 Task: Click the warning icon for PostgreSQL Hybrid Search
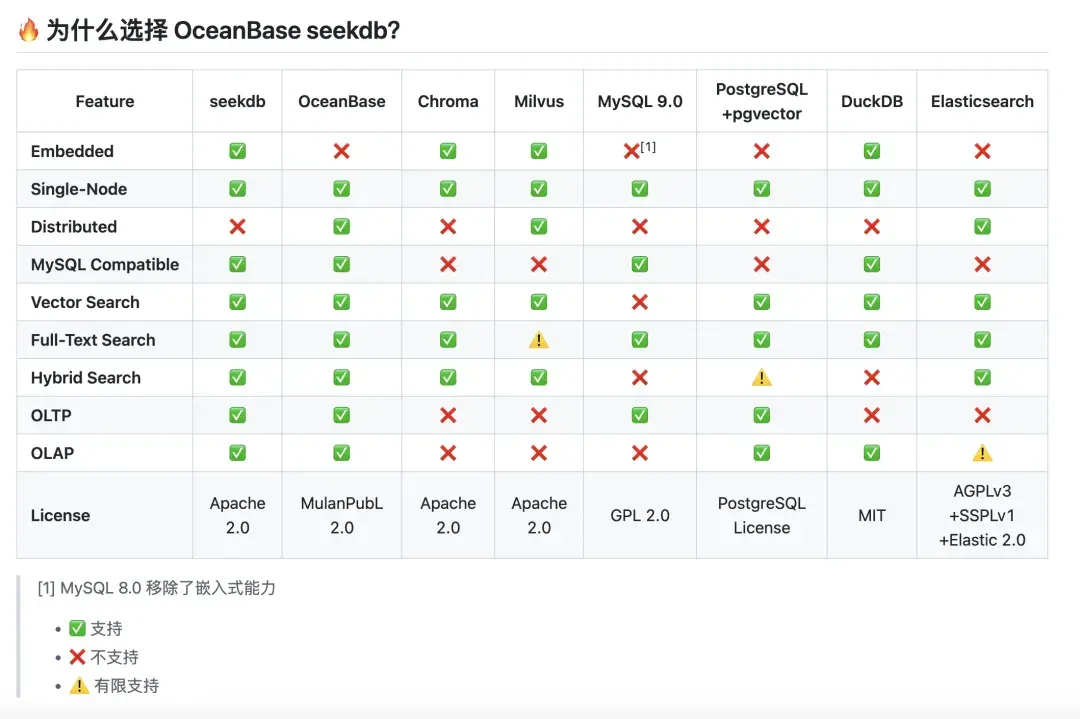pyautogui.click(x=761, y=377)
